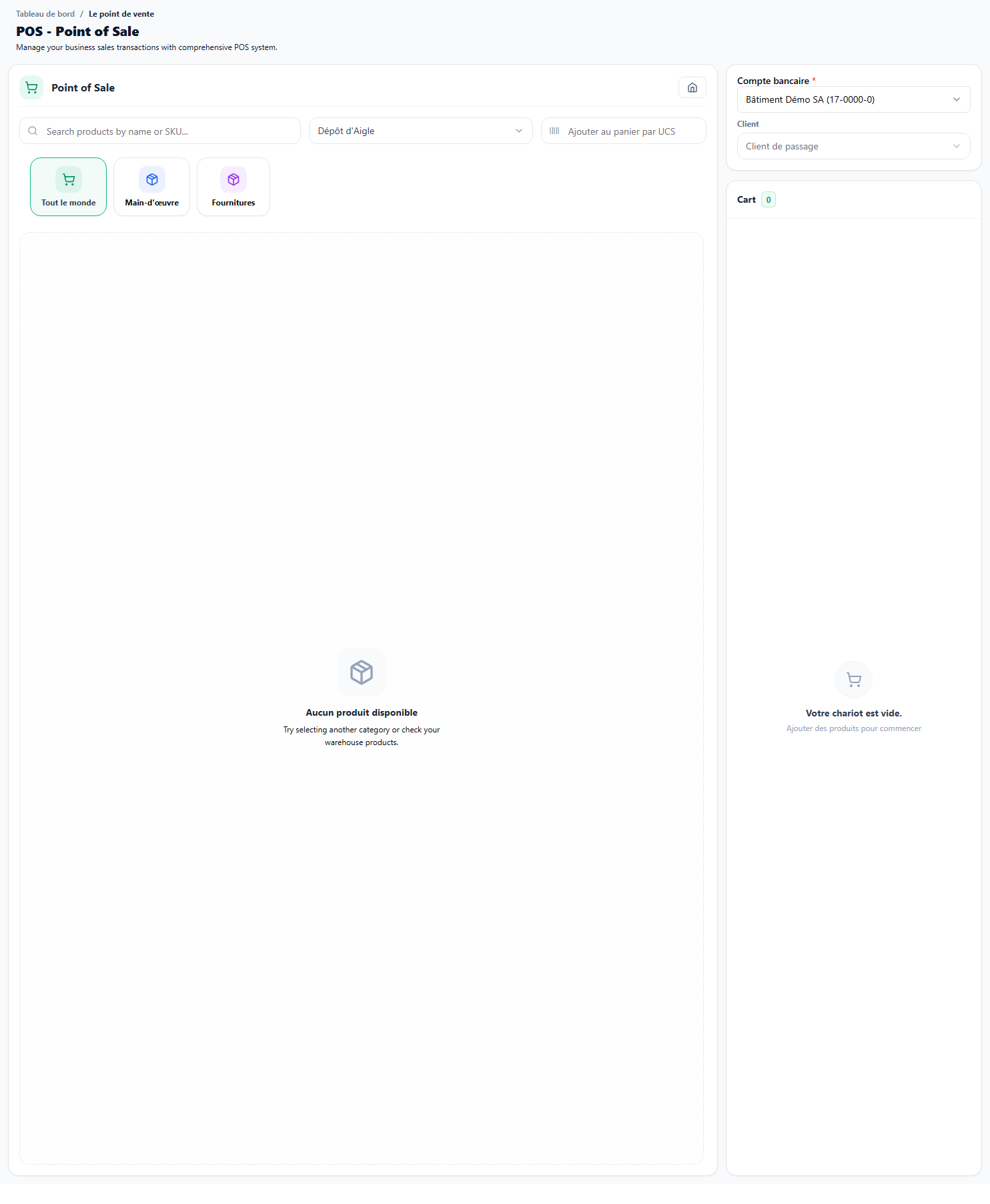
Task: Select the Tout le monde category
Action: coord(68,187)
